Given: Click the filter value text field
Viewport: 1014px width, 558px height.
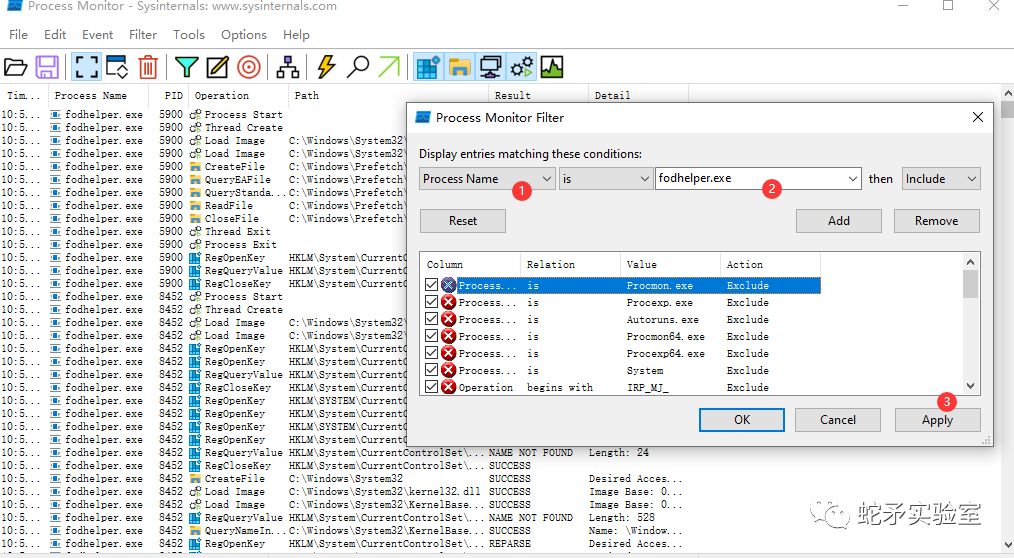Looking at the screenshot, I should coord(750,179).
